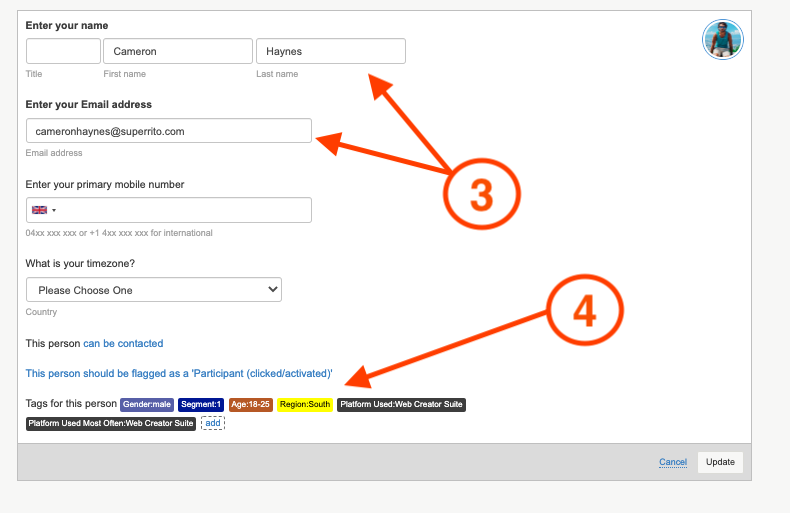Screen dimensions: 790x513
Task: Focus the Last name field containing Haynes
Action: tap(330, 51)
